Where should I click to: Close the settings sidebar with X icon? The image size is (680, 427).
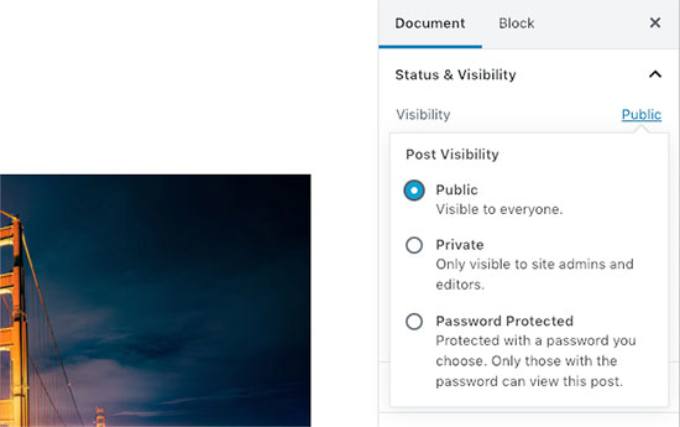pyautogui.click(x=655, y=23)
